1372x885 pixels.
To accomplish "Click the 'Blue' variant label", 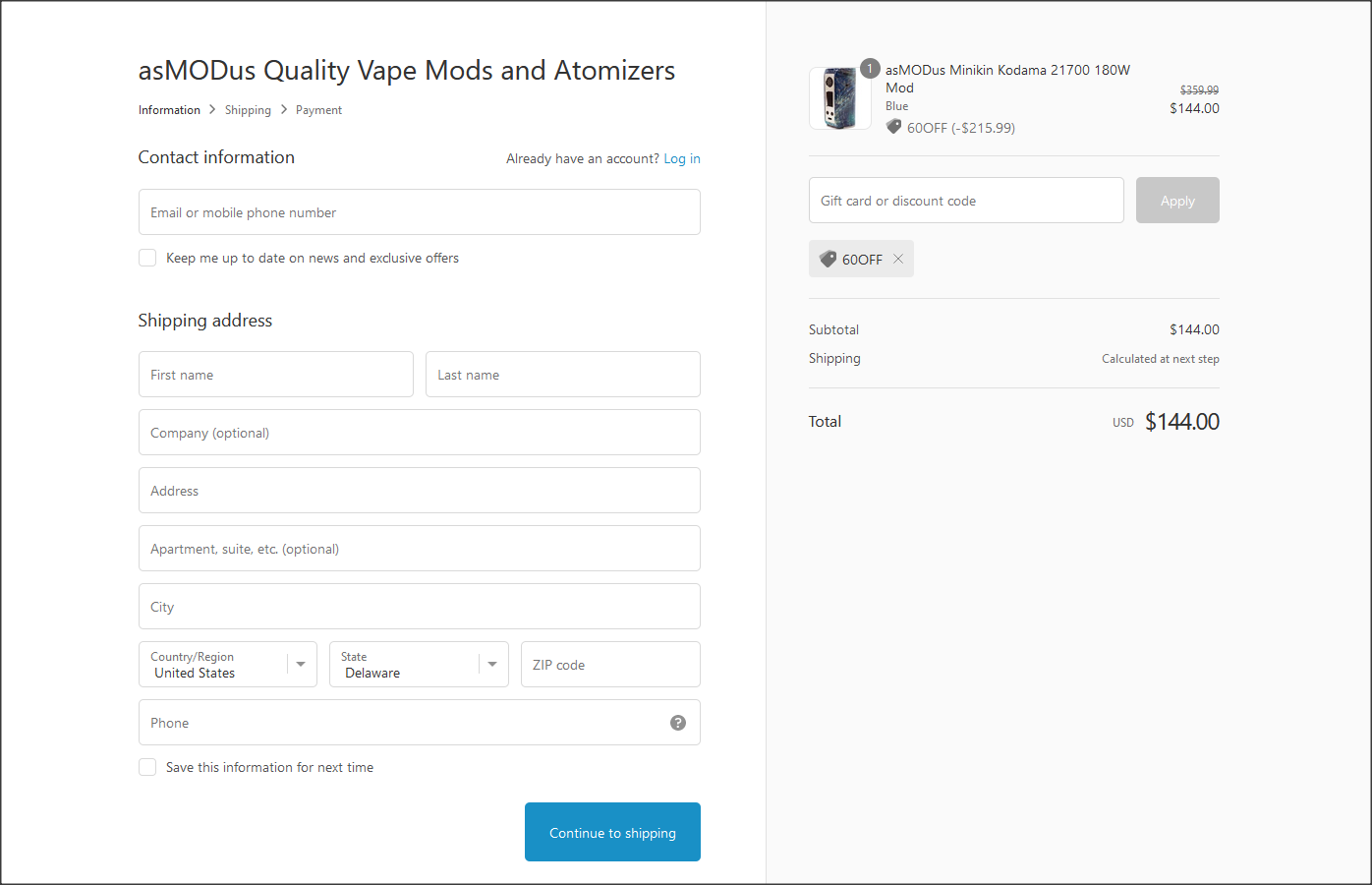I will pyautogui.click(x=897, y=106).
